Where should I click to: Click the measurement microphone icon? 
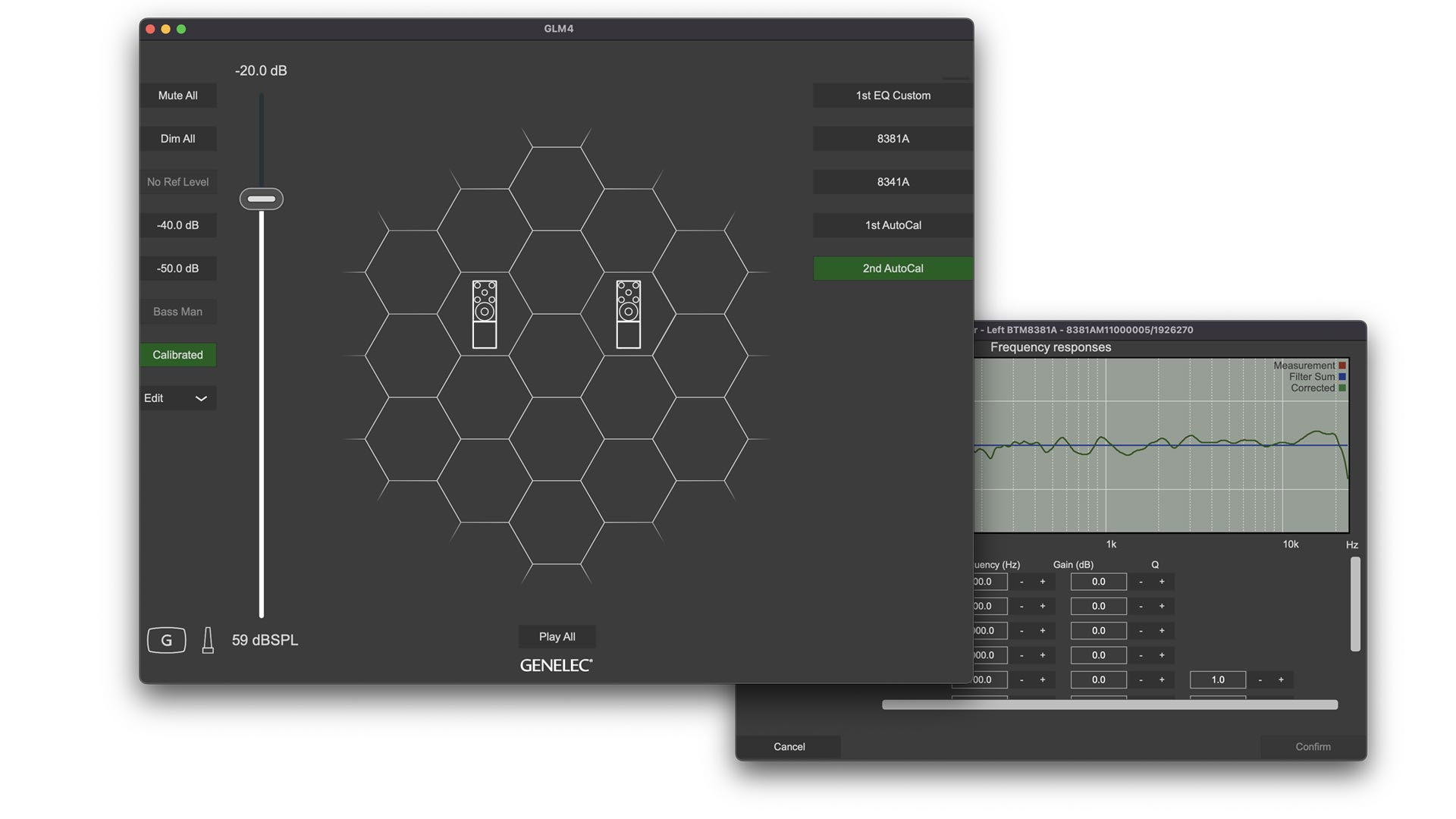pyautogui.click(x=208, y=640)
